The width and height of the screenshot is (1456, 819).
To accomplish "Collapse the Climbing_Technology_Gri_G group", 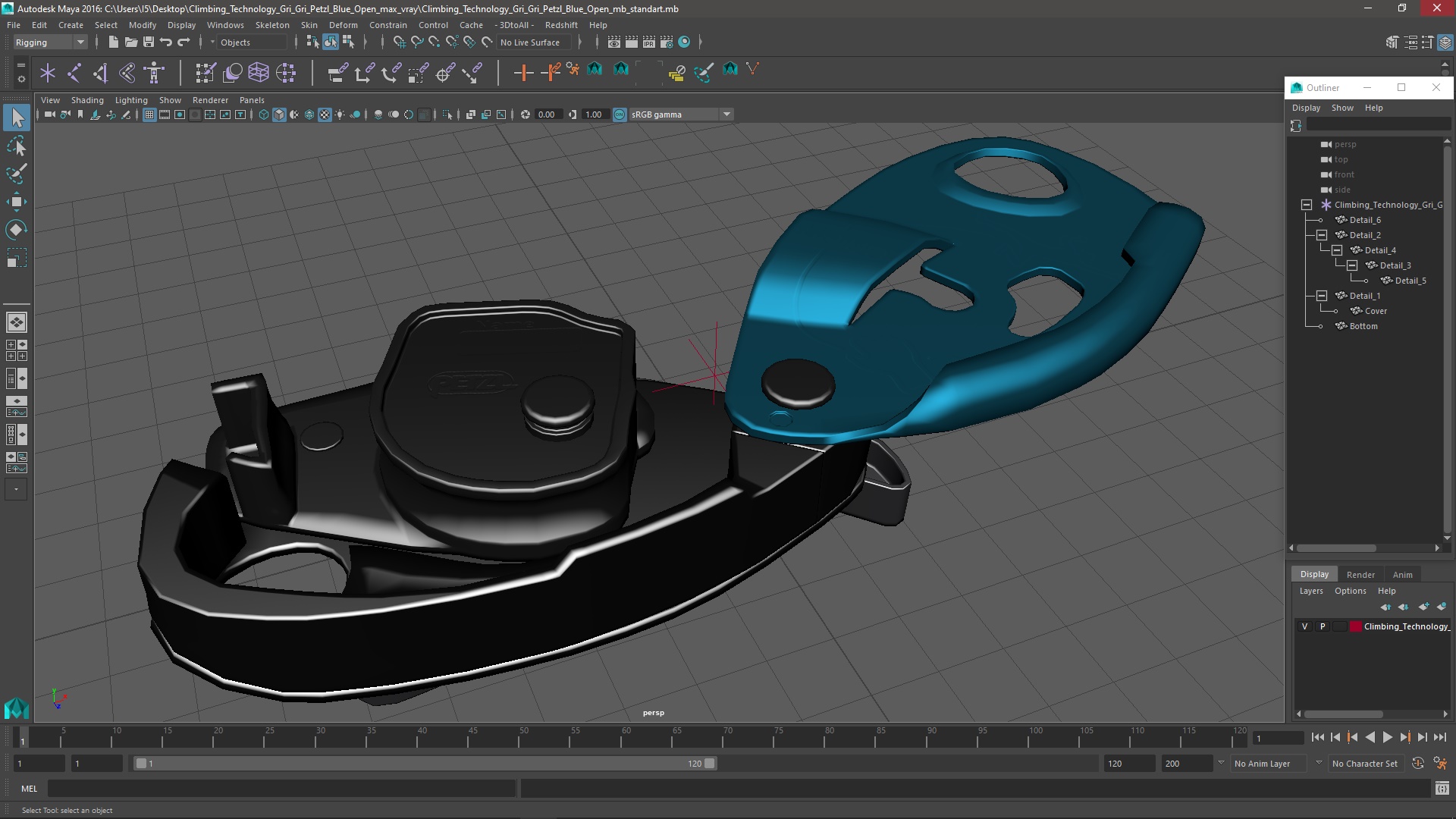I will (1307, 205).
